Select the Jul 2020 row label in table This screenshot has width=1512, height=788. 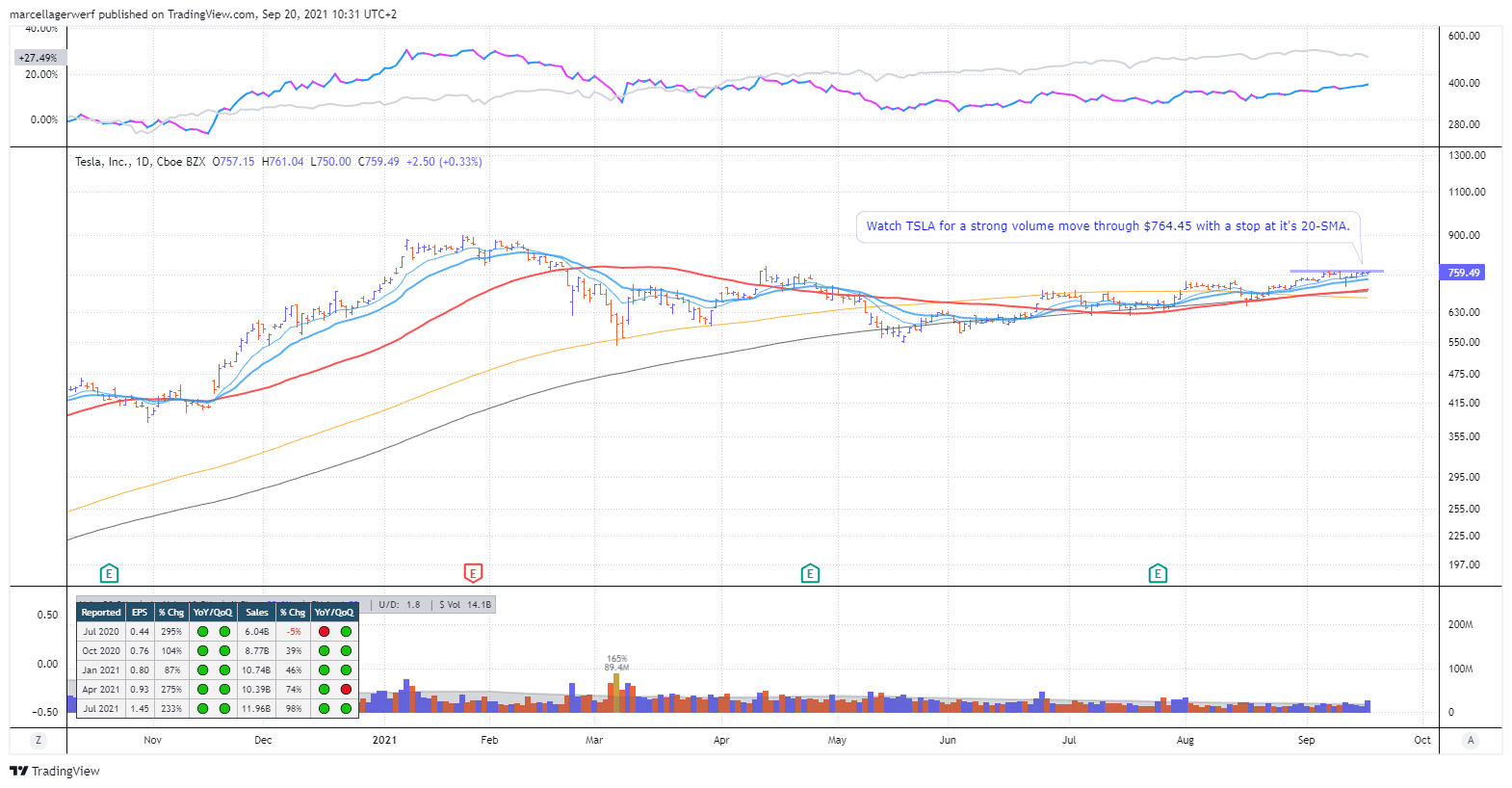click(x=101, y=632)
